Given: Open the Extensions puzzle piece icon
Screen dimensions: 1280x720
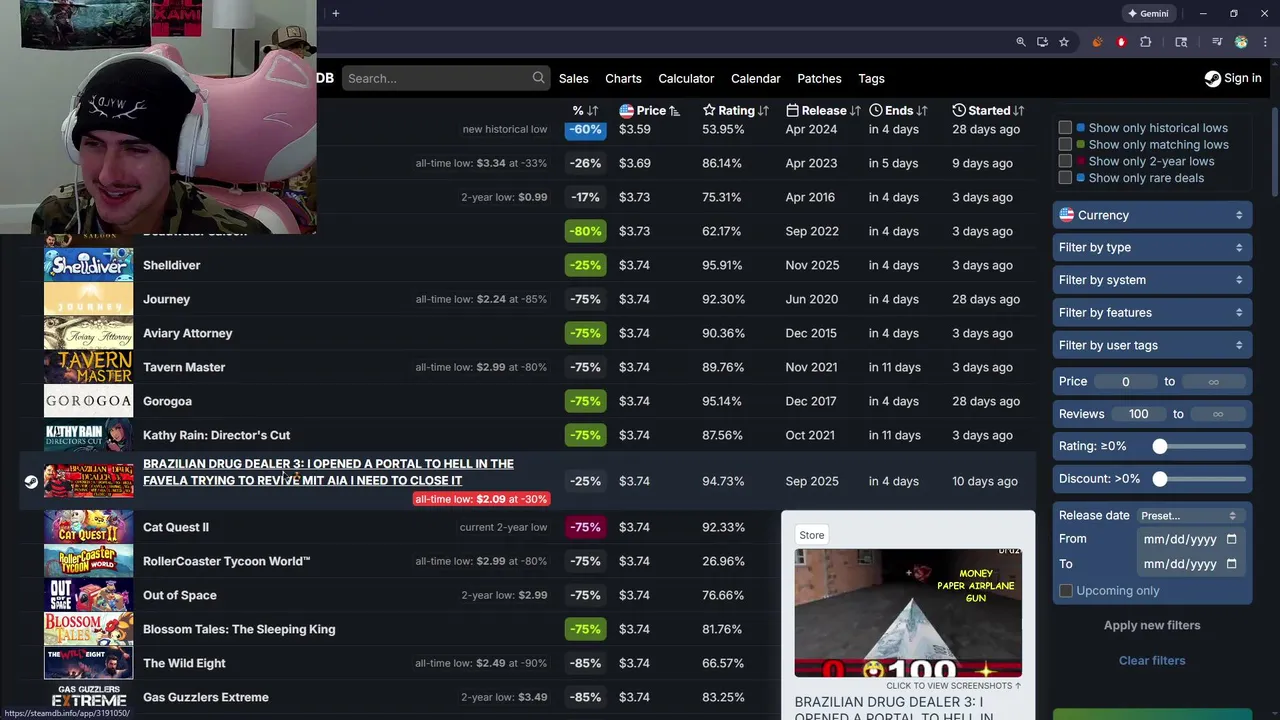Looking at the screenshot, I should click(x=1146, y=42).
